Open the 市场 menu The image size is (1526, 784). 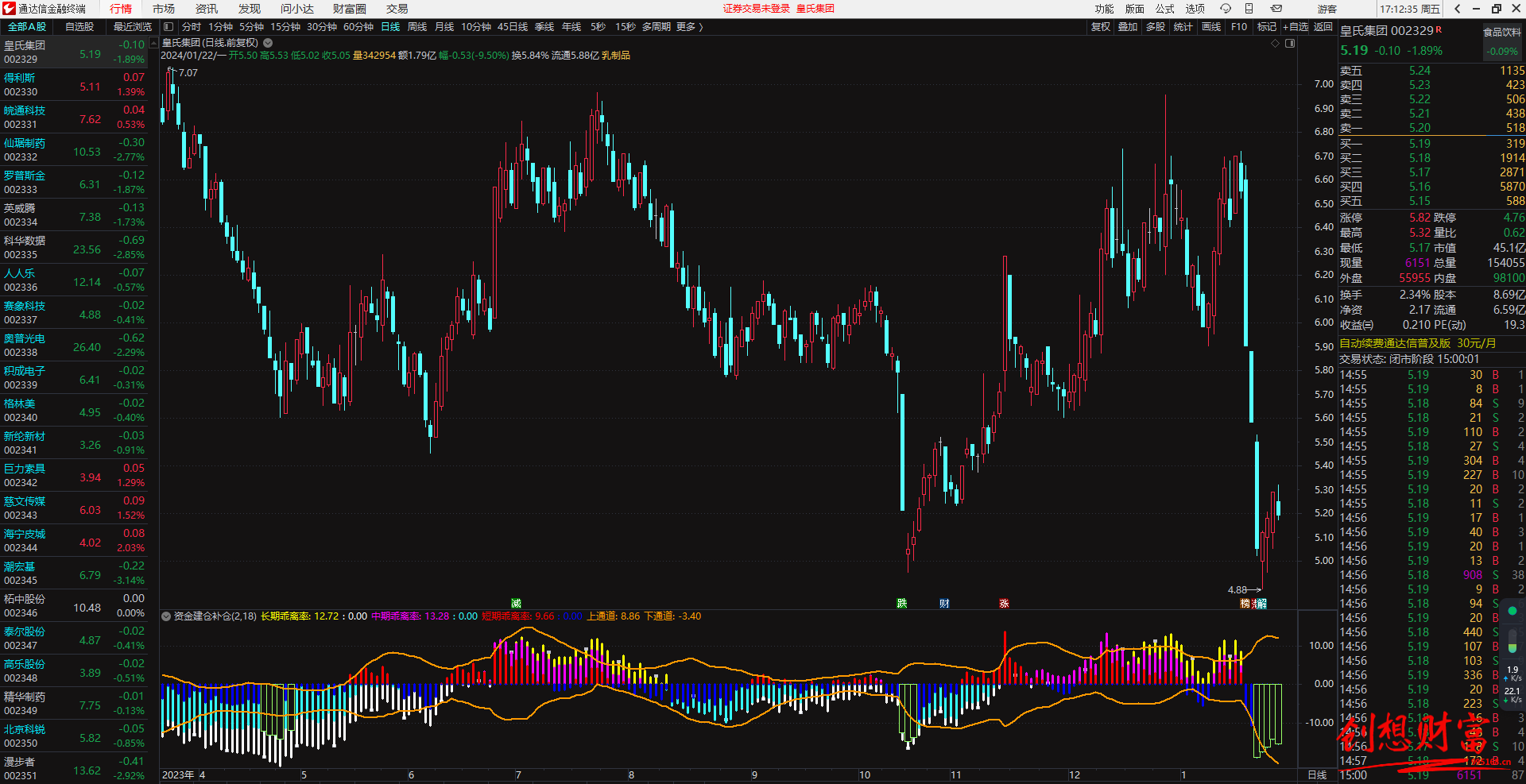pyautogui.click(x=164, y=9)
